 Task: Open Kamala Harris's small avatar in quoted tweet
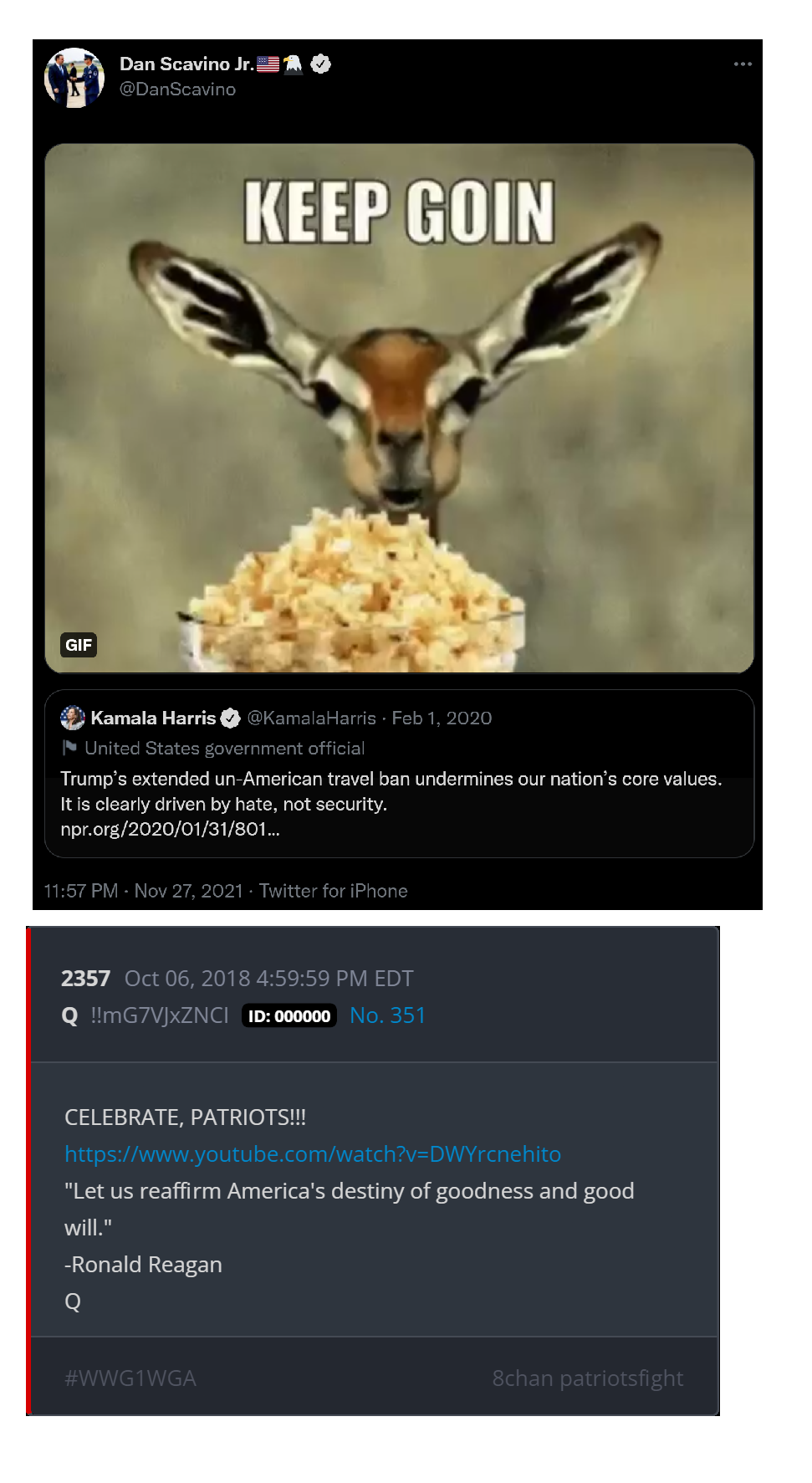point(73,718)
